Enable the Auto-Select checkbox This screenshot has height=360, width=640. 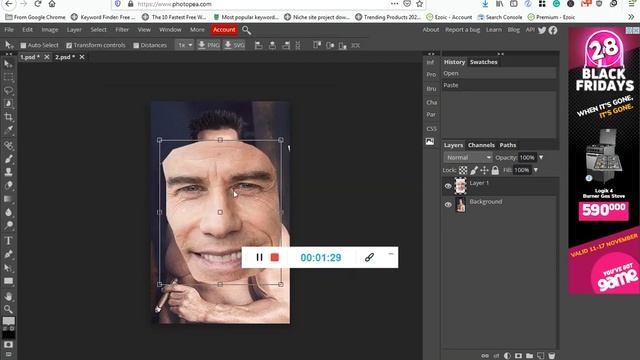[x=23, y=45]
